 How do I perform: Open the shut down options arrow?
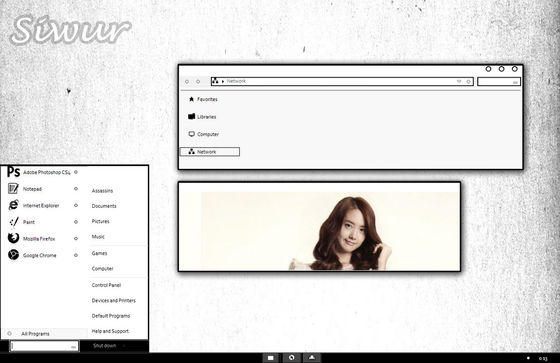point(124,345)
